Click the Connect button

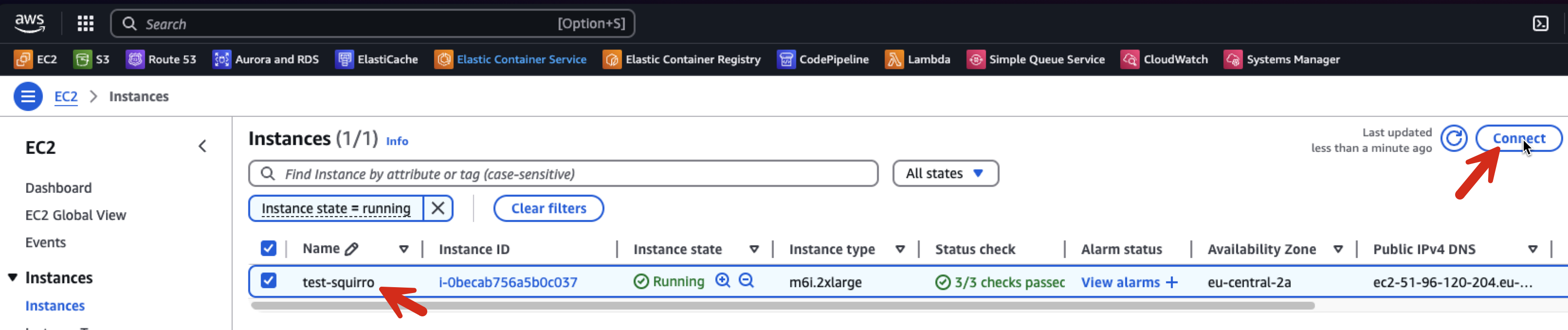[x=1518, y=138]
